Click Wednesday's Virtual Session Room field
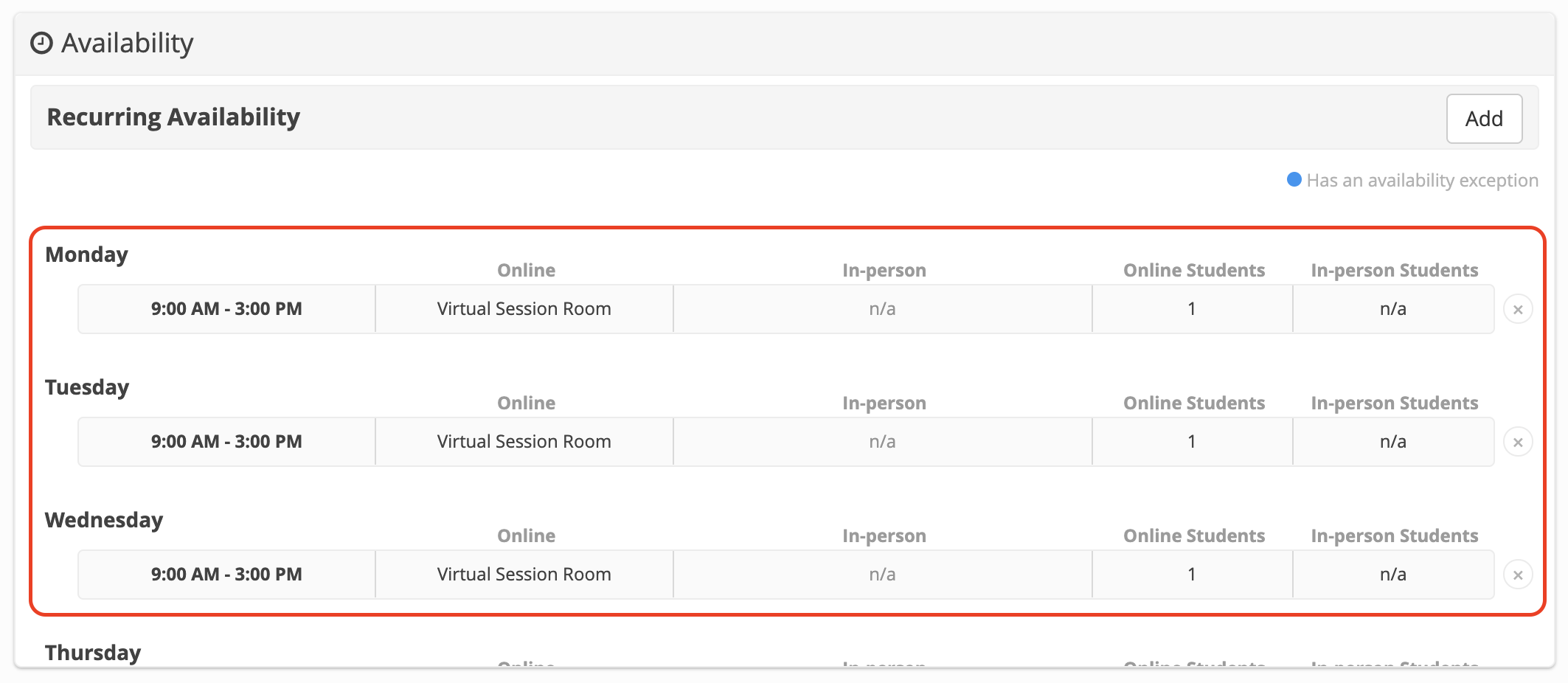Viewport: 1568px width, 683px height. pyautogui.click(x=524, y=574)
